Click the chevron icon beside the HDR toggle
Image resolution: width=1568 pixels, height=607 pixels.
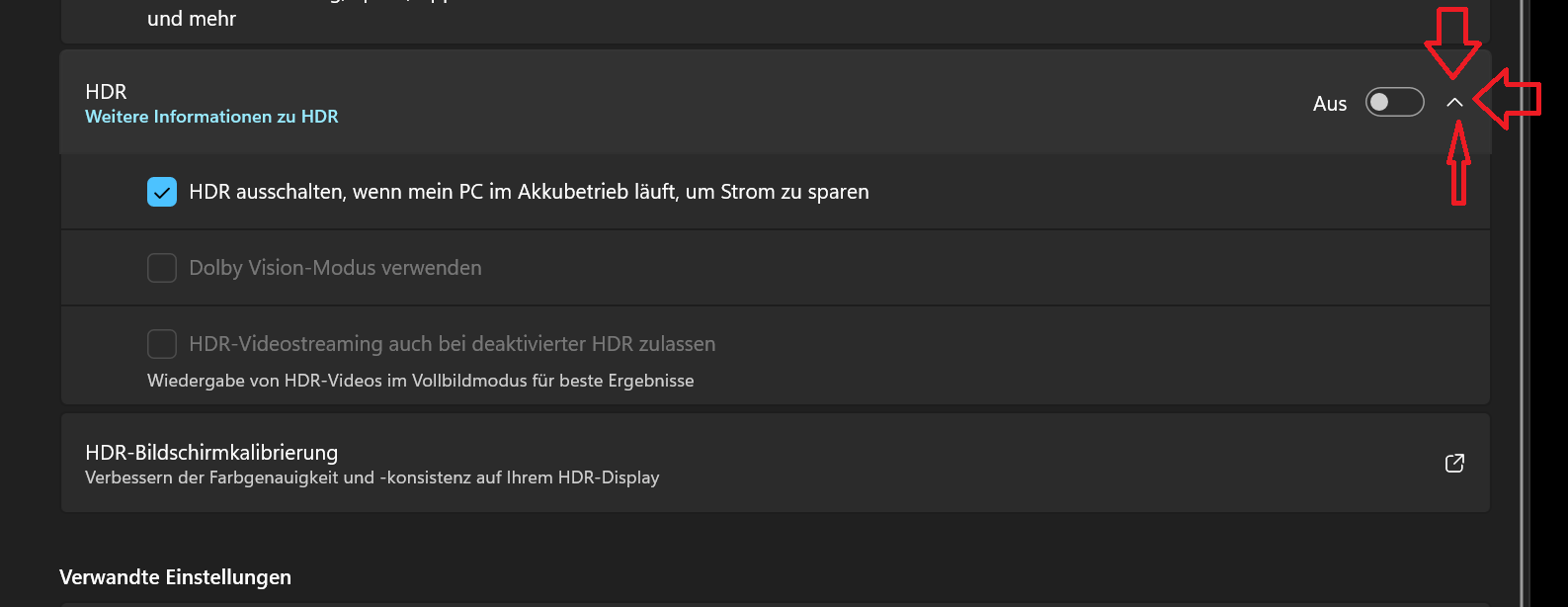coord(1455,102)
